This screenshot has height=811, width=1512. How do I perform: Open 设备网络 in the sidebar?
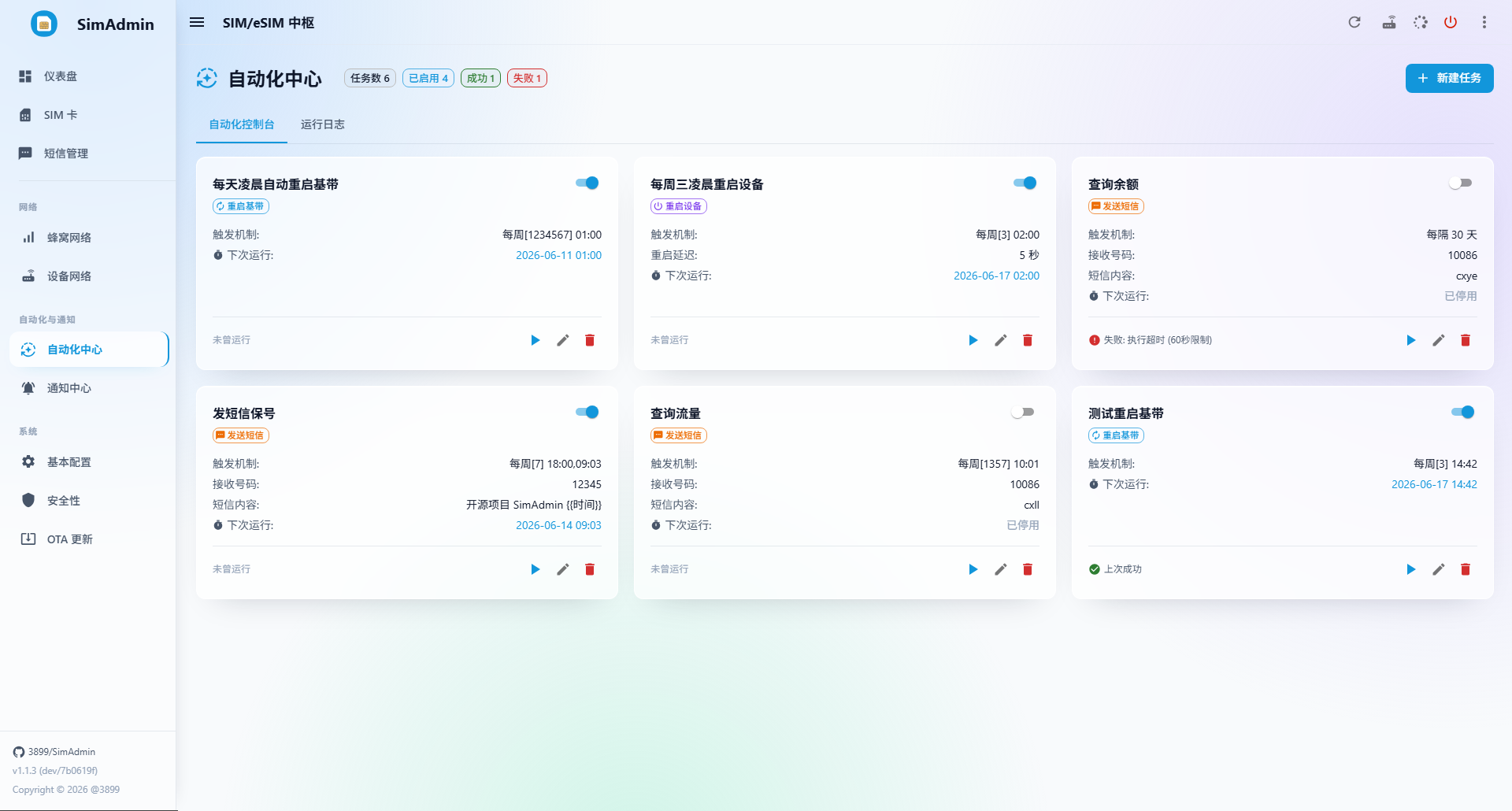click(88, 276)
